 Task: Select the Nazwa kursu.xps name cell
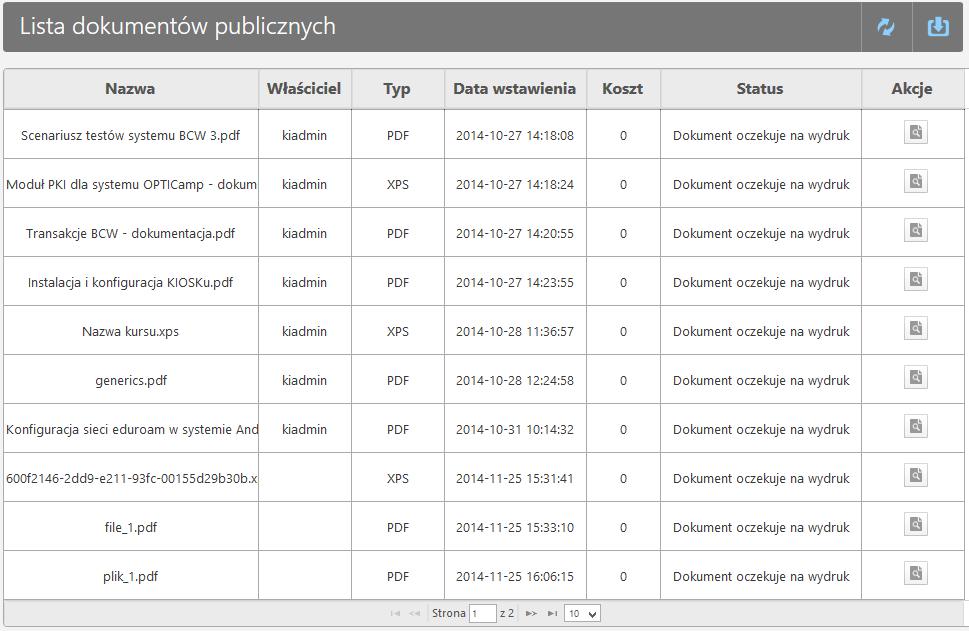point(130,331)
